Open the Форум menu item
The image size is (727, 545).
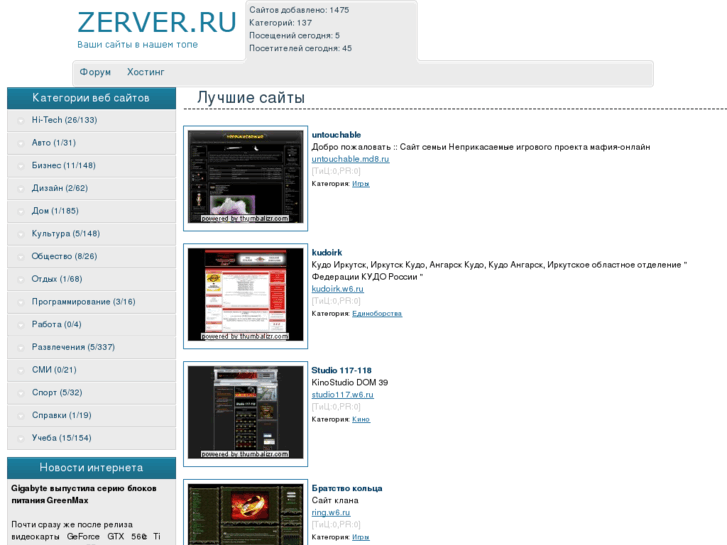pos(95,72)
